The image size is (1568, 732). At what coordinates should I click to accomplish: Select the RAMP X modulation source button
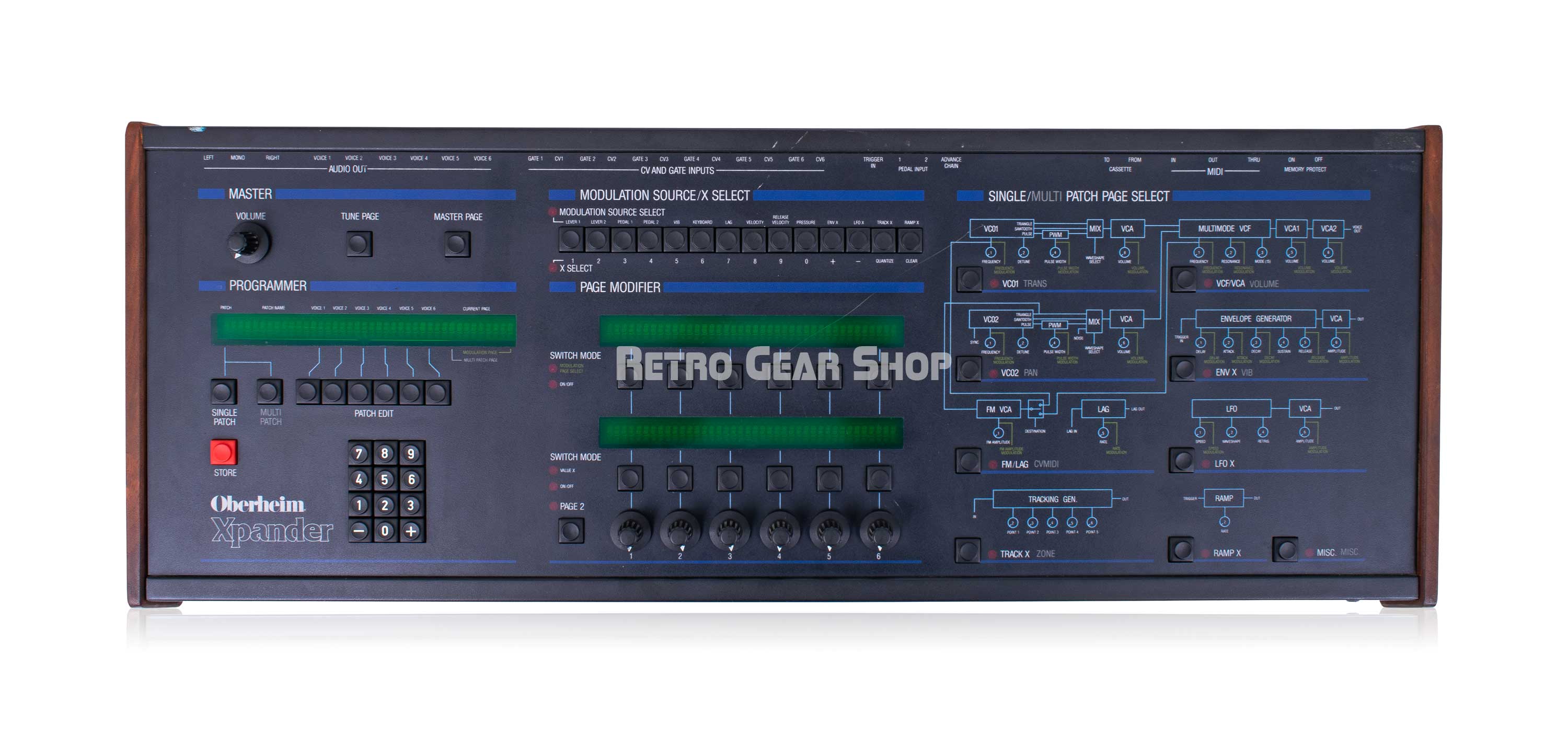pyautogui.click(x=910, y=239)
